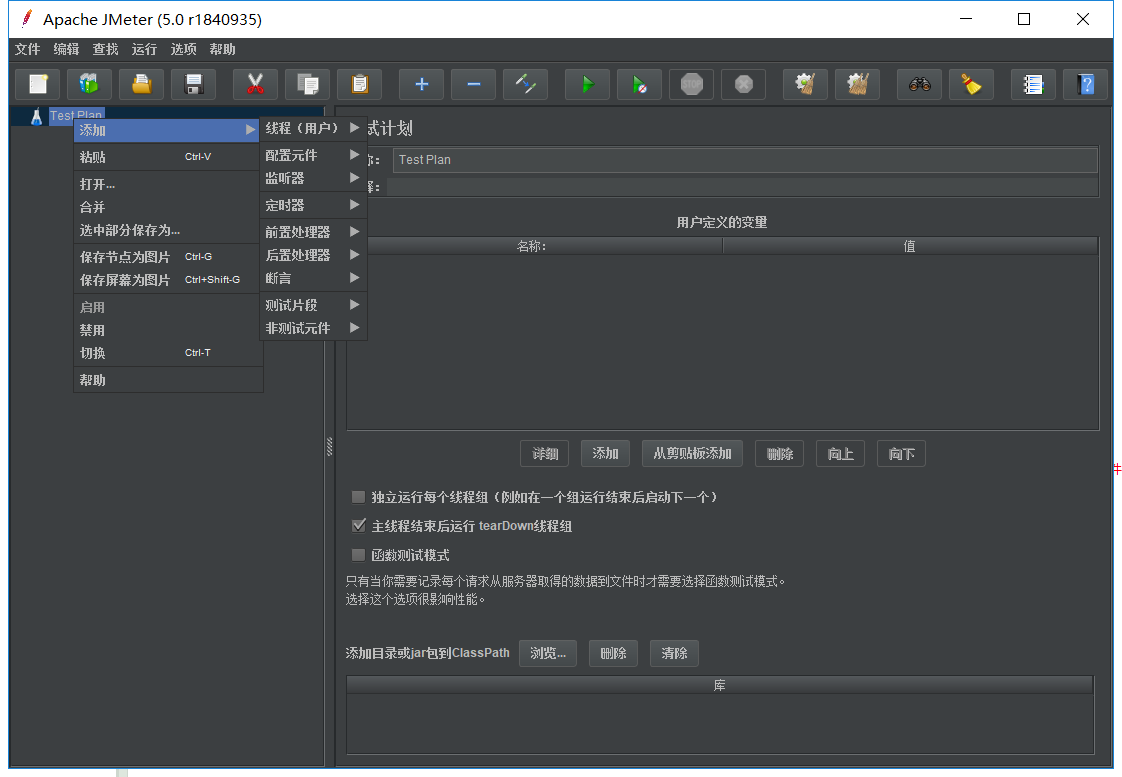Choose 帮助 at context menu bottom
This screenshot has width=1122, height=777.
[x=167, y=380]
